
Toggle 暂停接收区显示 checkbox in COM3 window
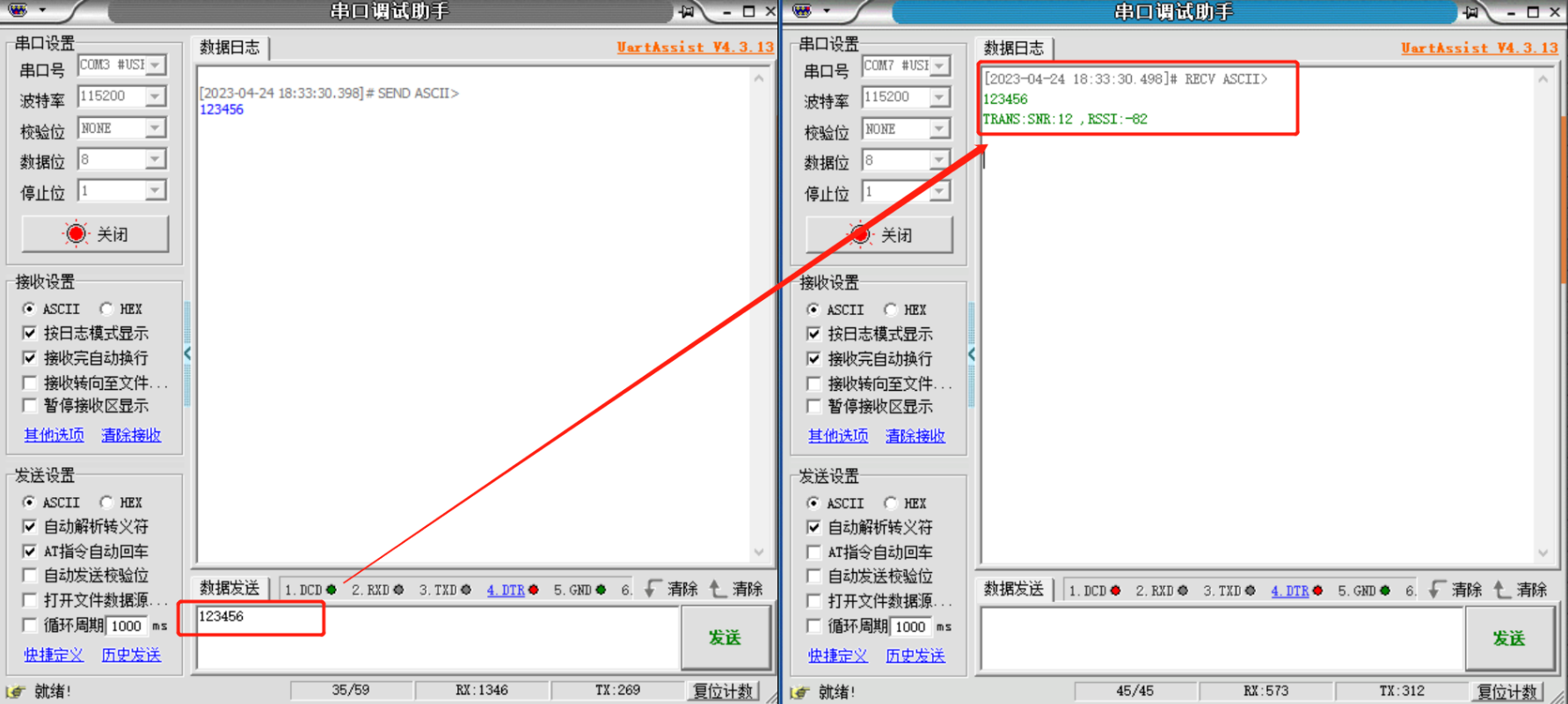(30, 406)
